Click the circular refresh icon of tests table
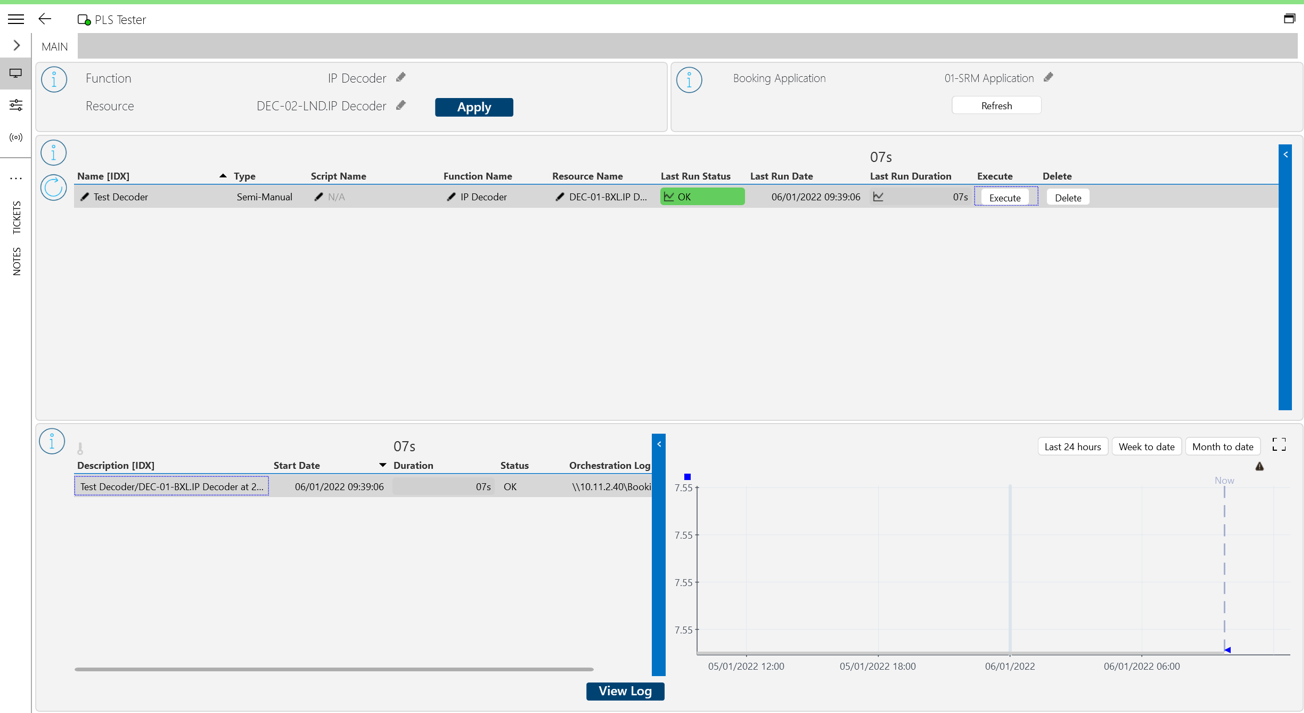Screen dimensions: 1304x713 click(54, 187)
